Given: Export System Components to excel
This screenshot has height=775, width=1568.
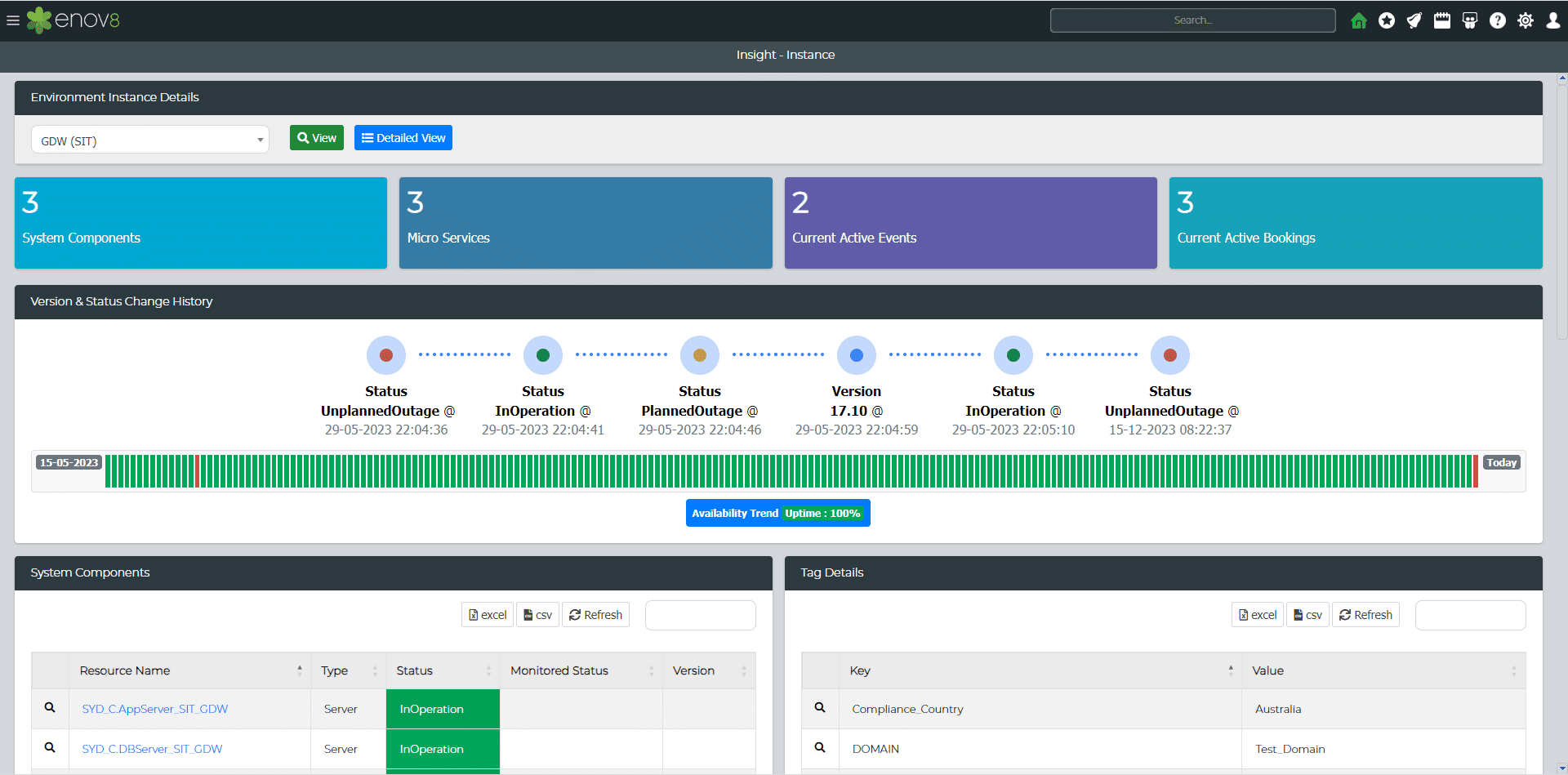Looking at the screenshot, I should (x=487, y=614).
